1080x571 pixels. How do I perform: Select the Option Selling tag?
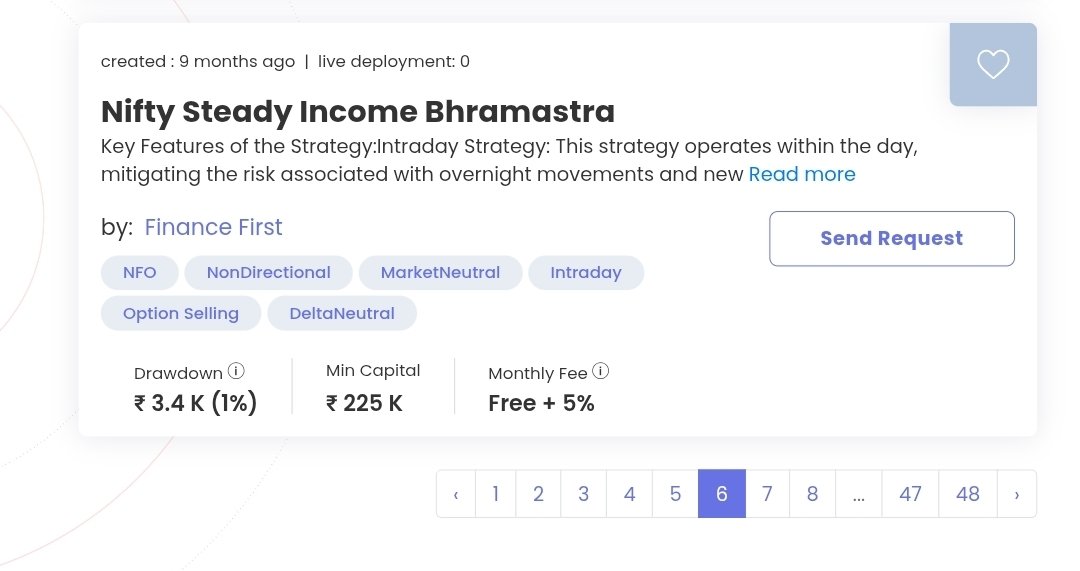181,313
